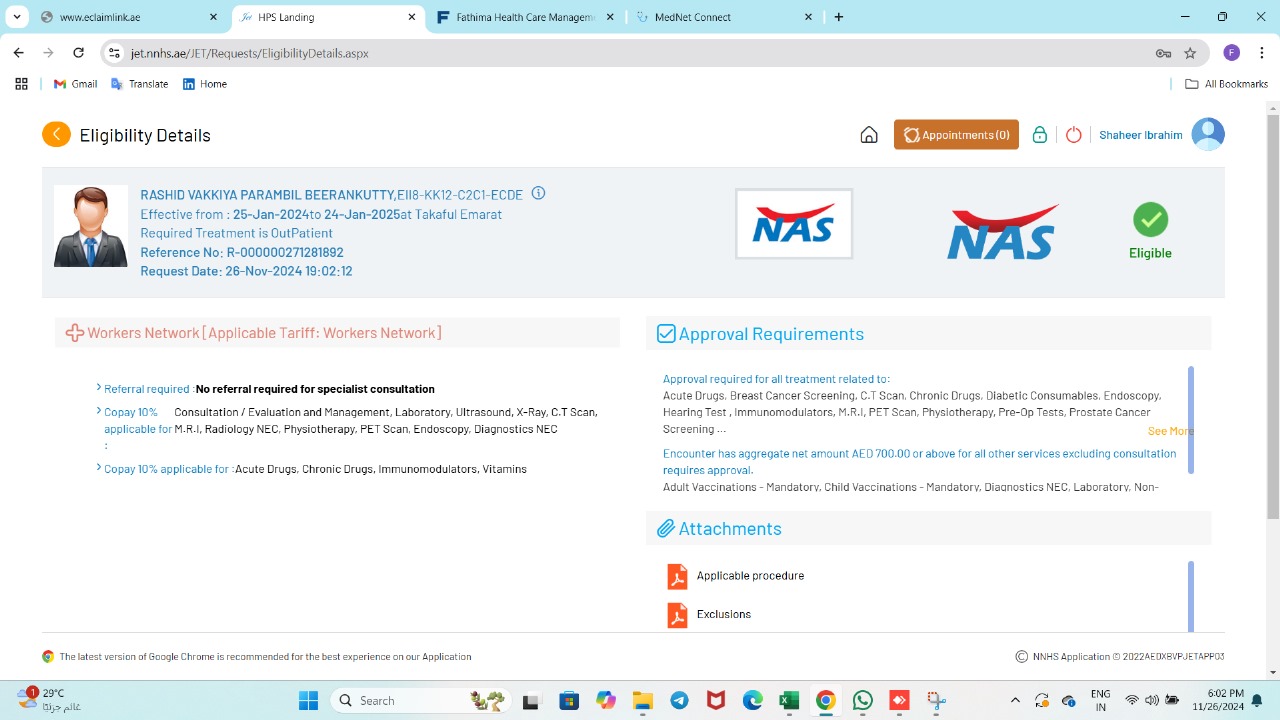Go back in browser history
The image size is (1280, 720).
tap(19, 53)
